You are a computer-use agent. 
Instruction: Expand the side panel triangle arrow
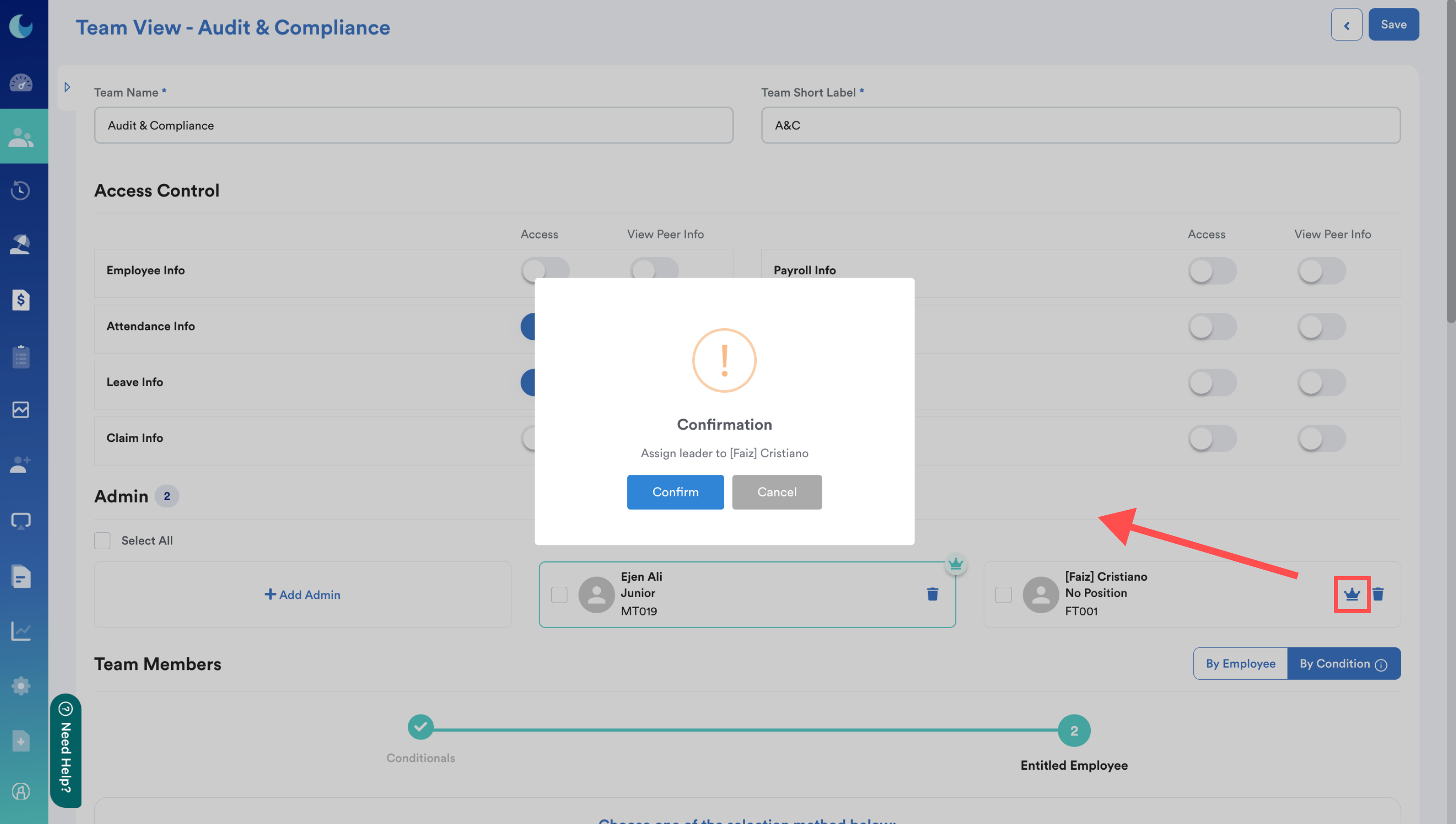click(x=67, y=87)
